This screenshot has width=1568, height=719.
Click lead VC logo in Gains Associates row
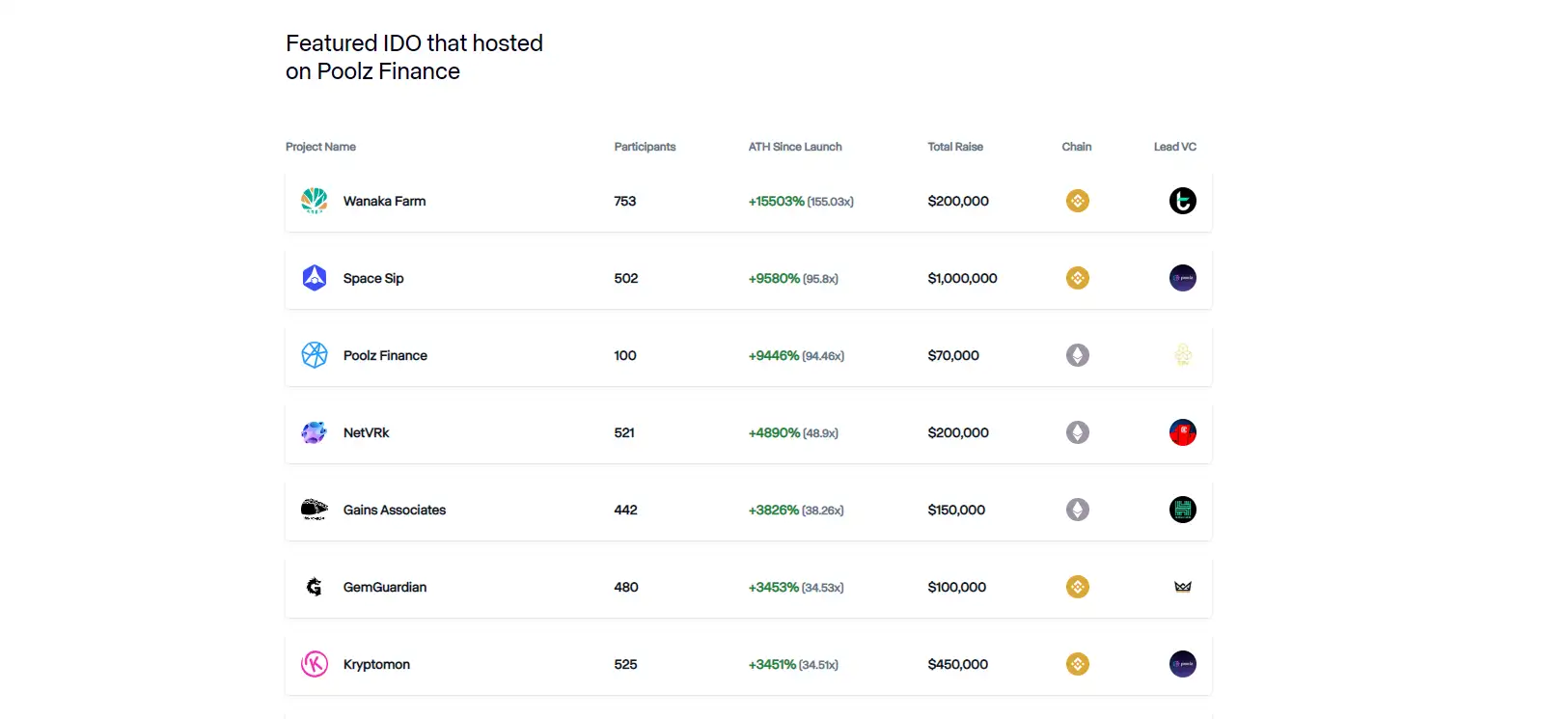tap(1182, 510)
